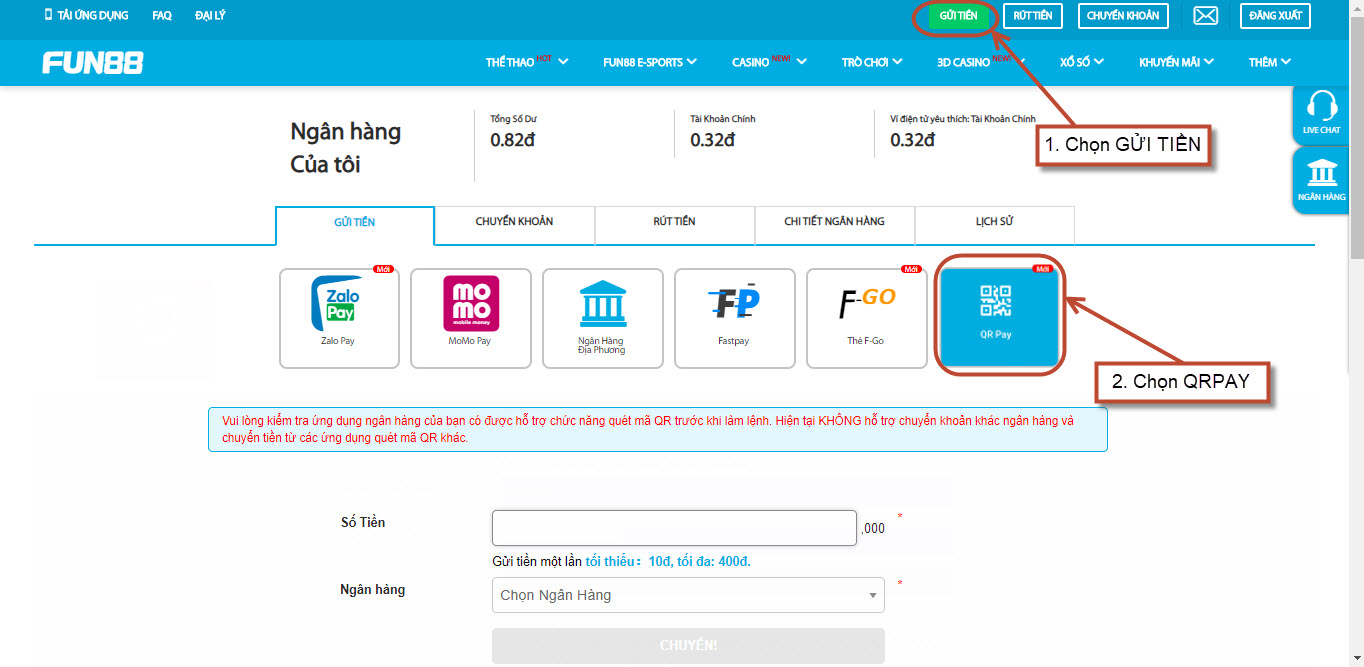
Task: Select MoMo Pay payment method
Action: click(x=470, y=318)
